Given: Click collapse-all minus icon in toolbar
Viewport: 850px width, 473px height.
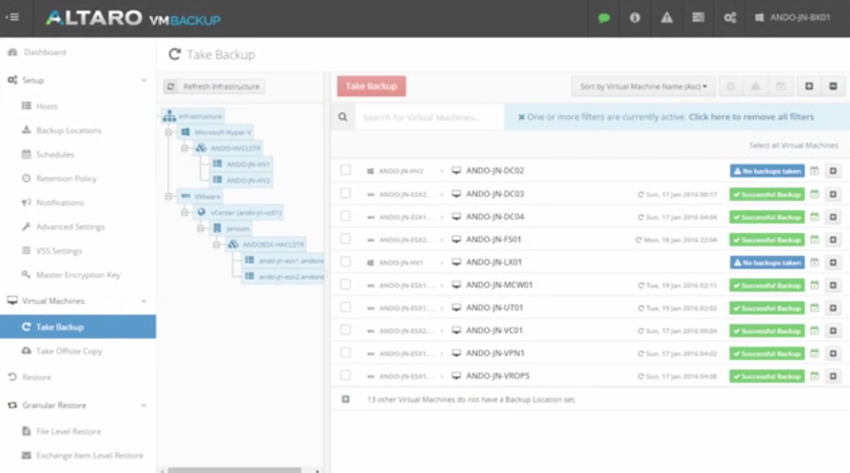Looking at the screenshot, I should [x=833, y=87].
